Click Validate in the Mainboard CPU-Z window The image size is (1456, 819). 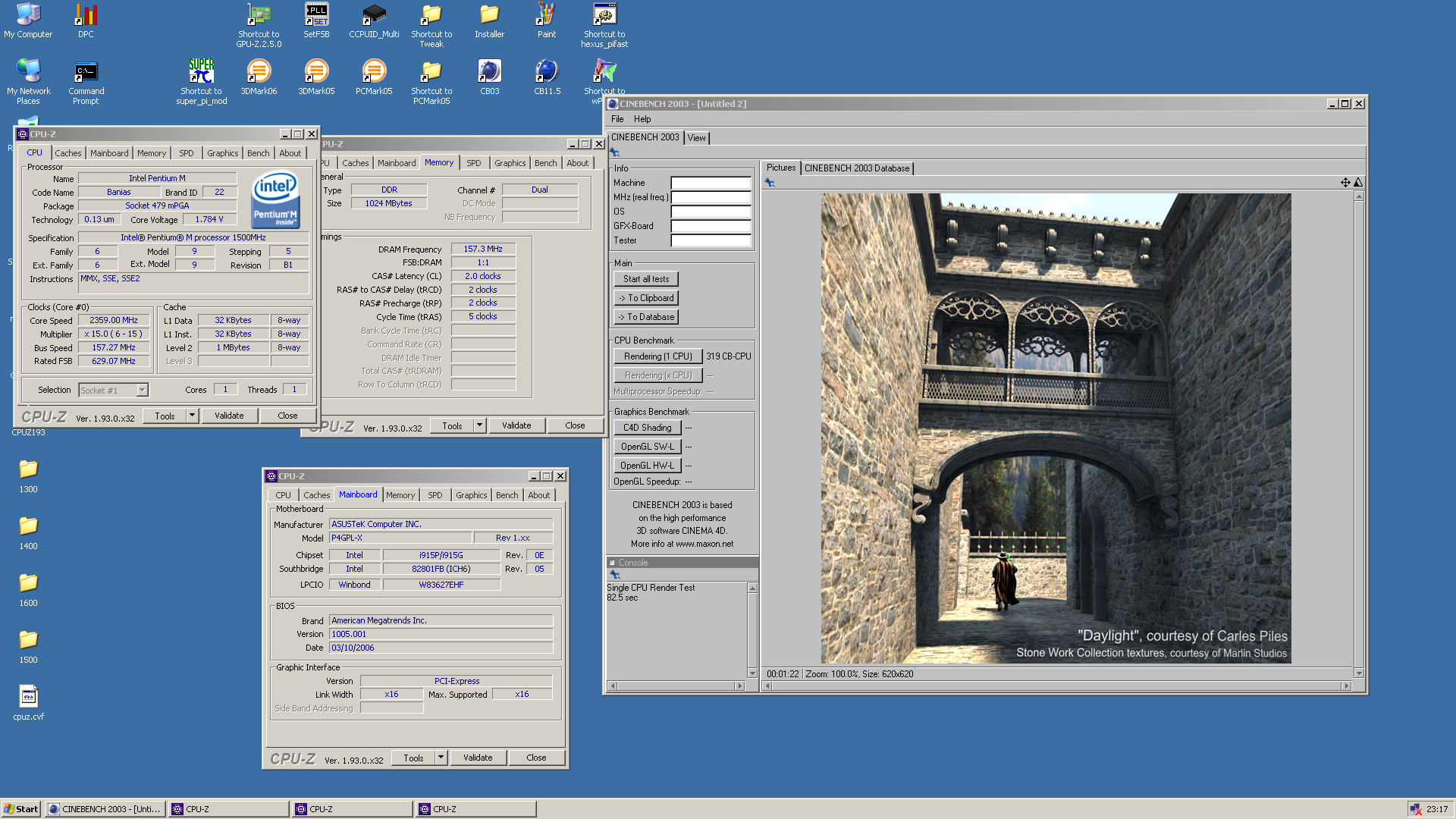click(478, 758)
